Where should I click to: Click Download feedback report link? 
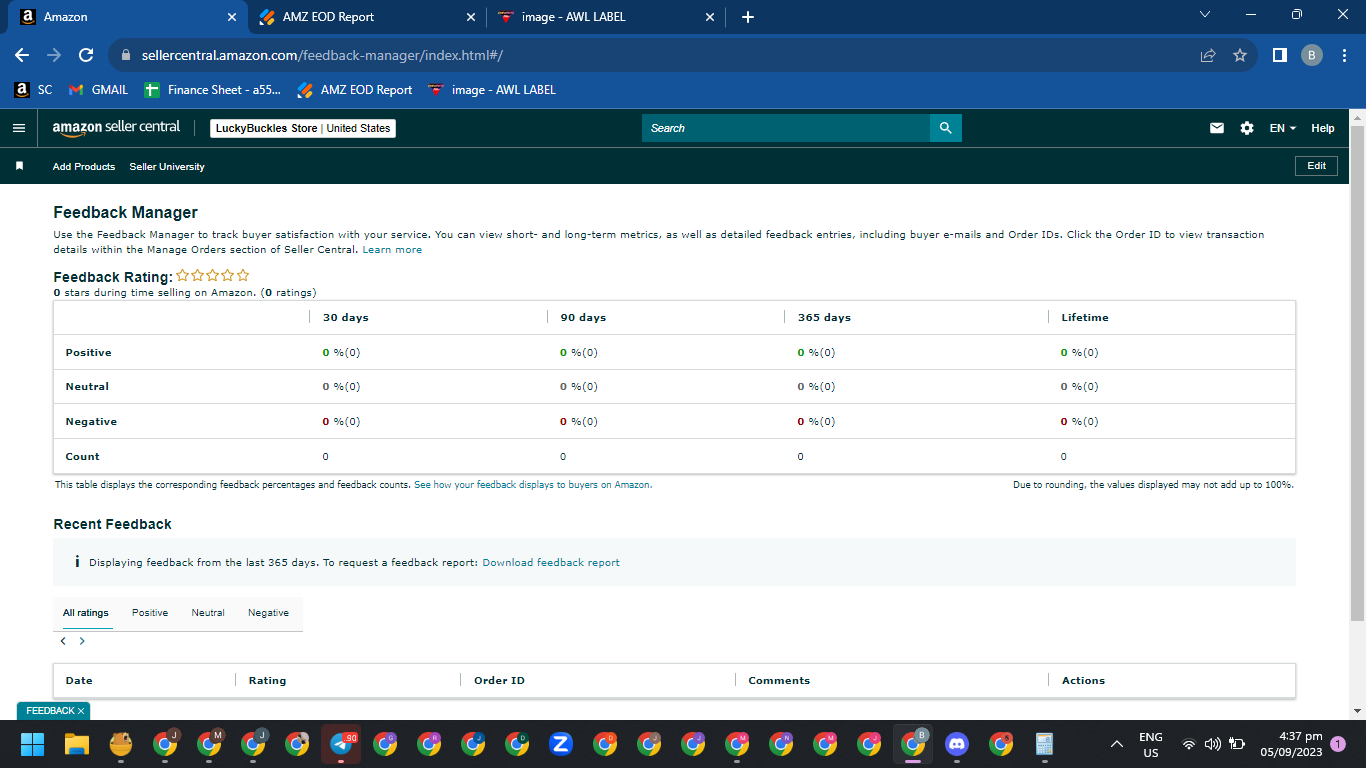pos(551,563)
